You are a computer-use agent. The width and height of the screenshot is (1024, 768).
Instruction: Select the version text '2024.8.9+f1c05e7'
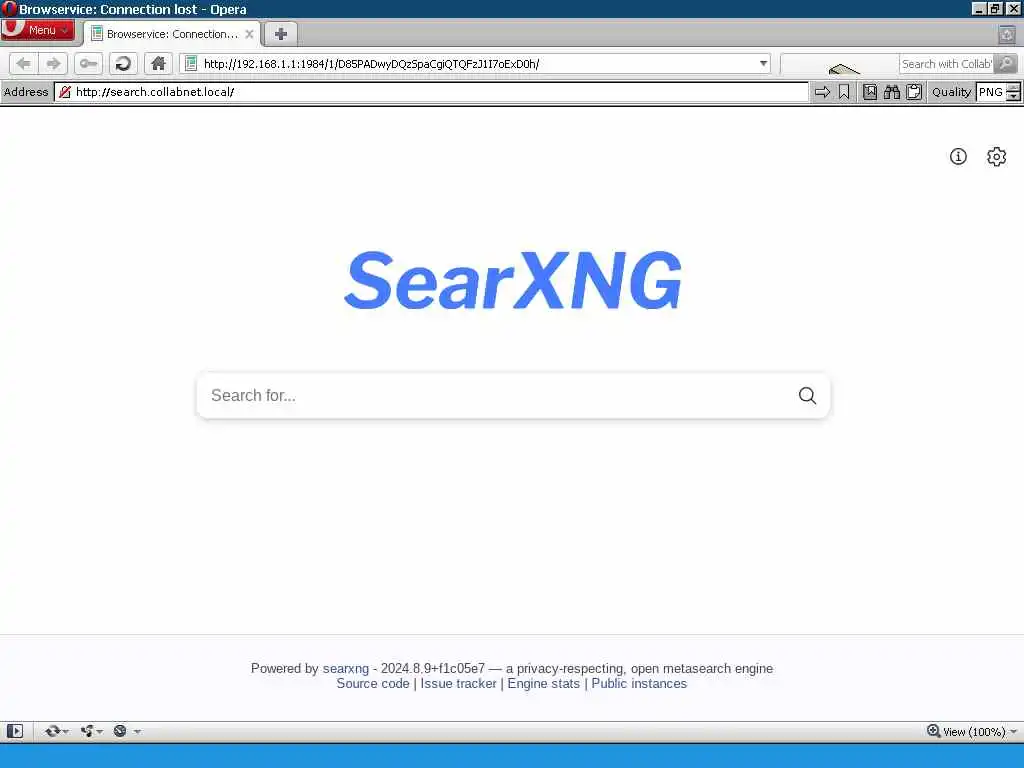click(x=433, y=668)
